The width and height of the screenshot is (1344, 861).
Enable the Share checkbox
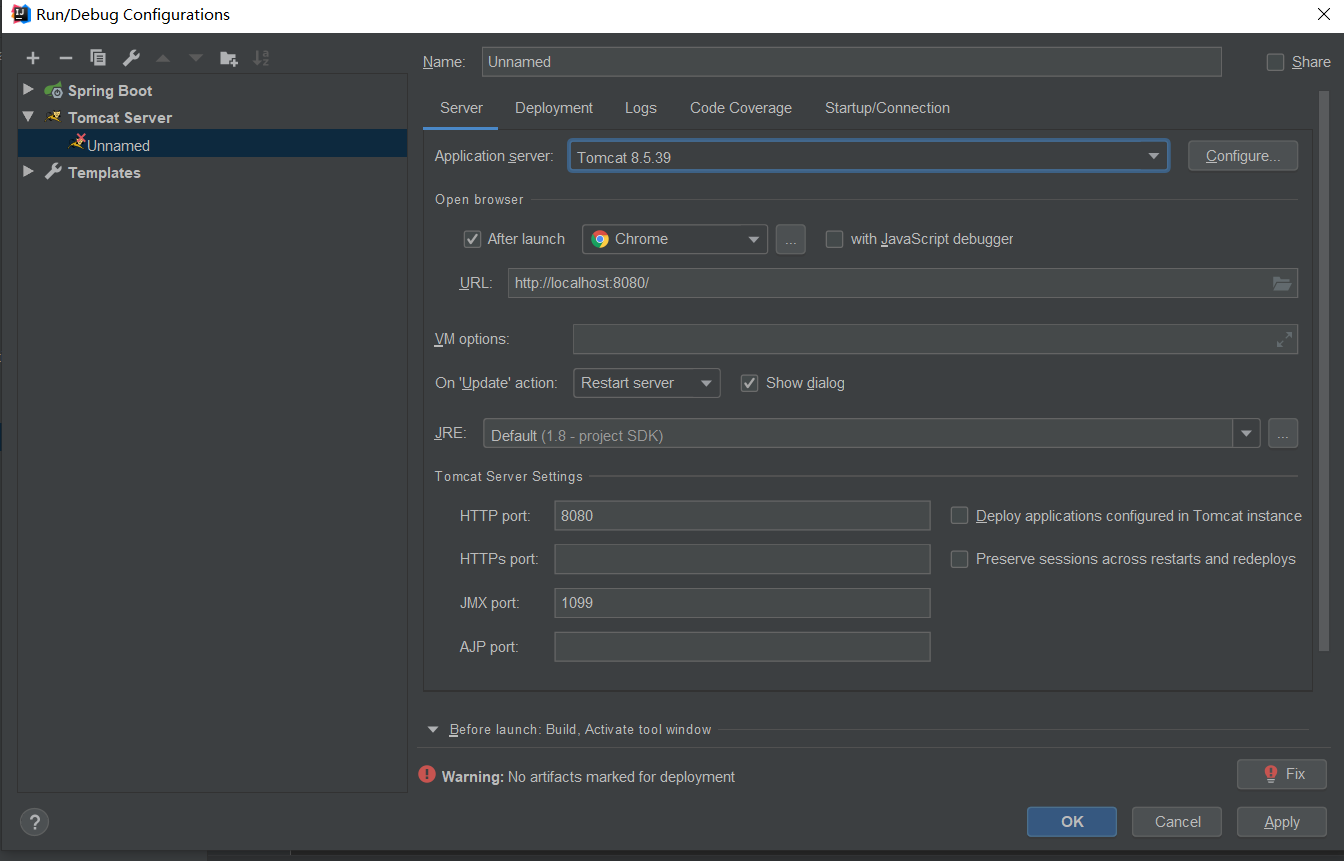[1275, 62]
